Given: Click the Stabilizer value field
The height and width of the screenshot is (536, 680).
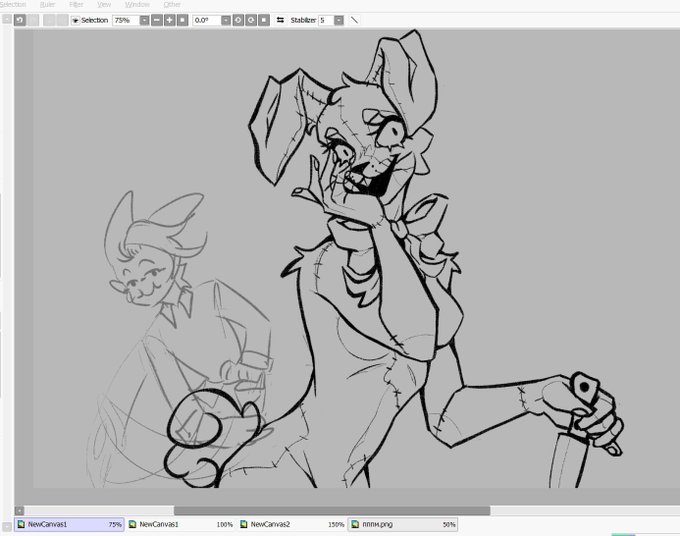Looking at the screenshot, I should [x=326, y=20].
